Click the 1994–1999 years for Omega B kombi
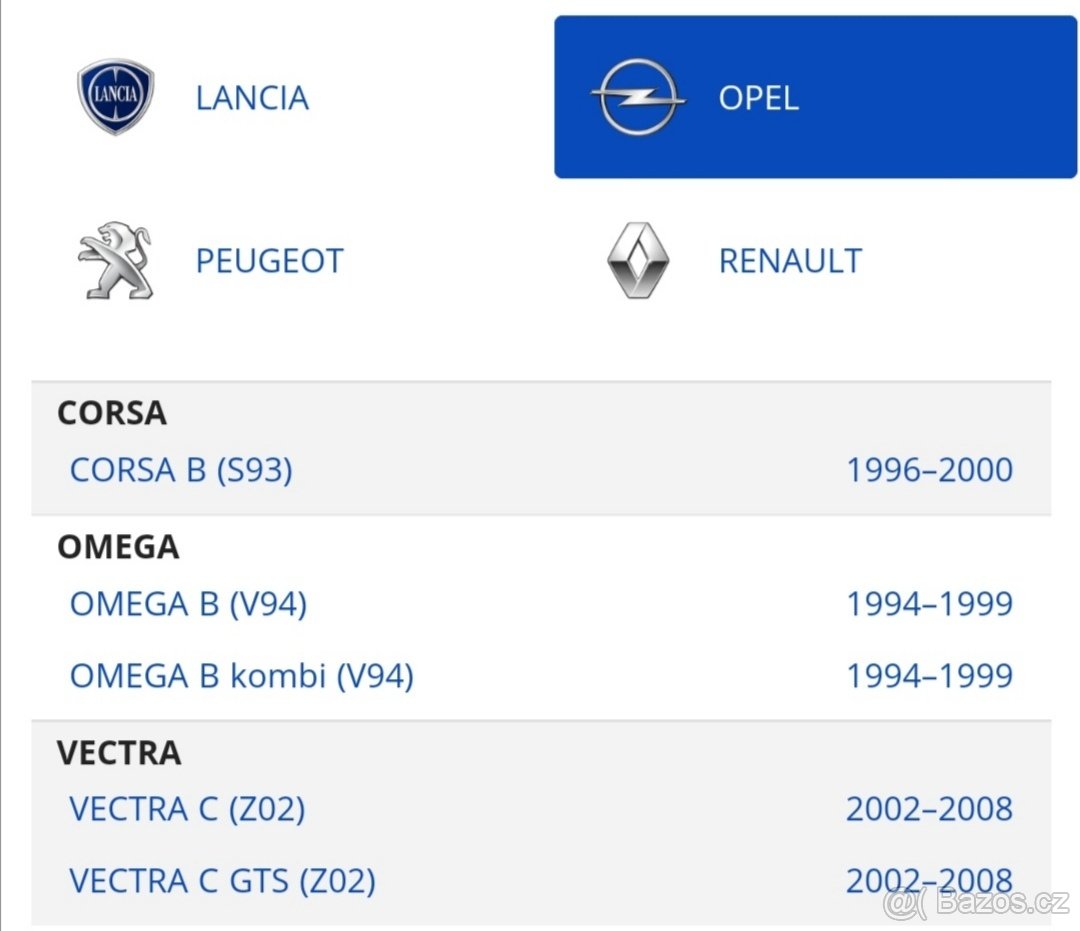Image resolution: width=1080 pixels, height=931 pixels. point(929,676)
